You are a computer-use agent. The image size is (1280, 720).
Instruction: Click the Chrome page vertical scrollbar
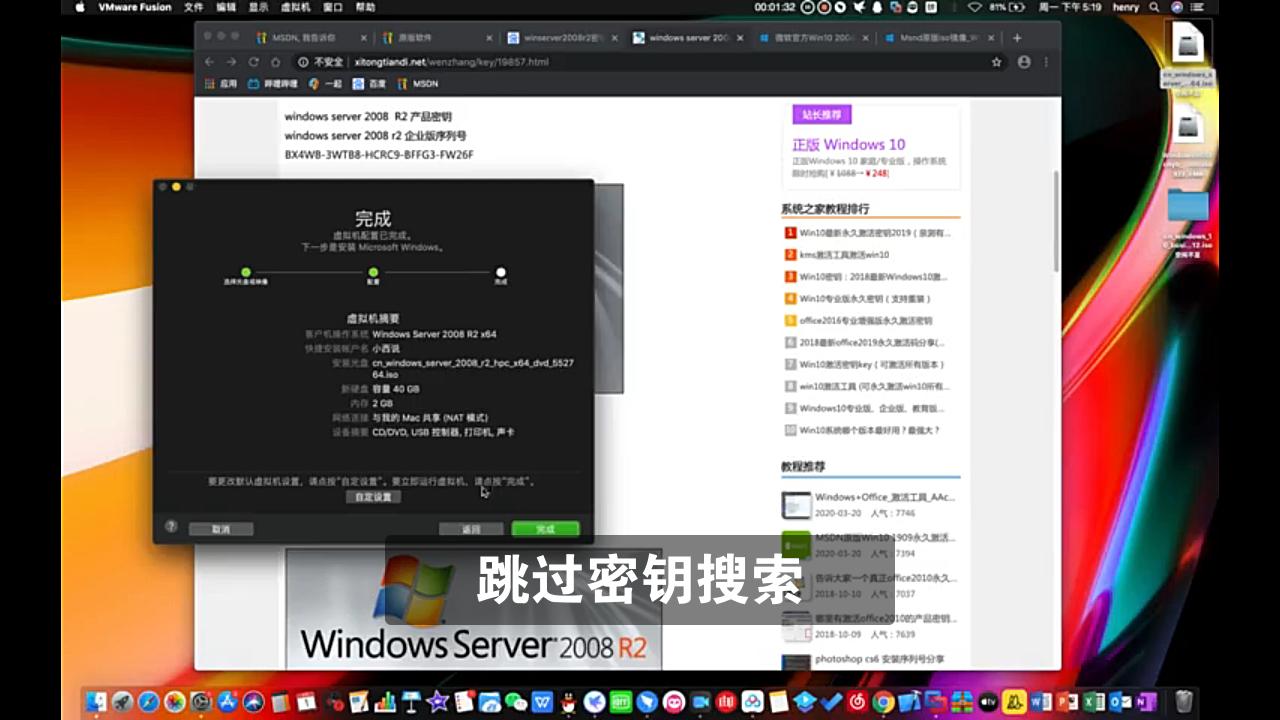coord(1056,220)
